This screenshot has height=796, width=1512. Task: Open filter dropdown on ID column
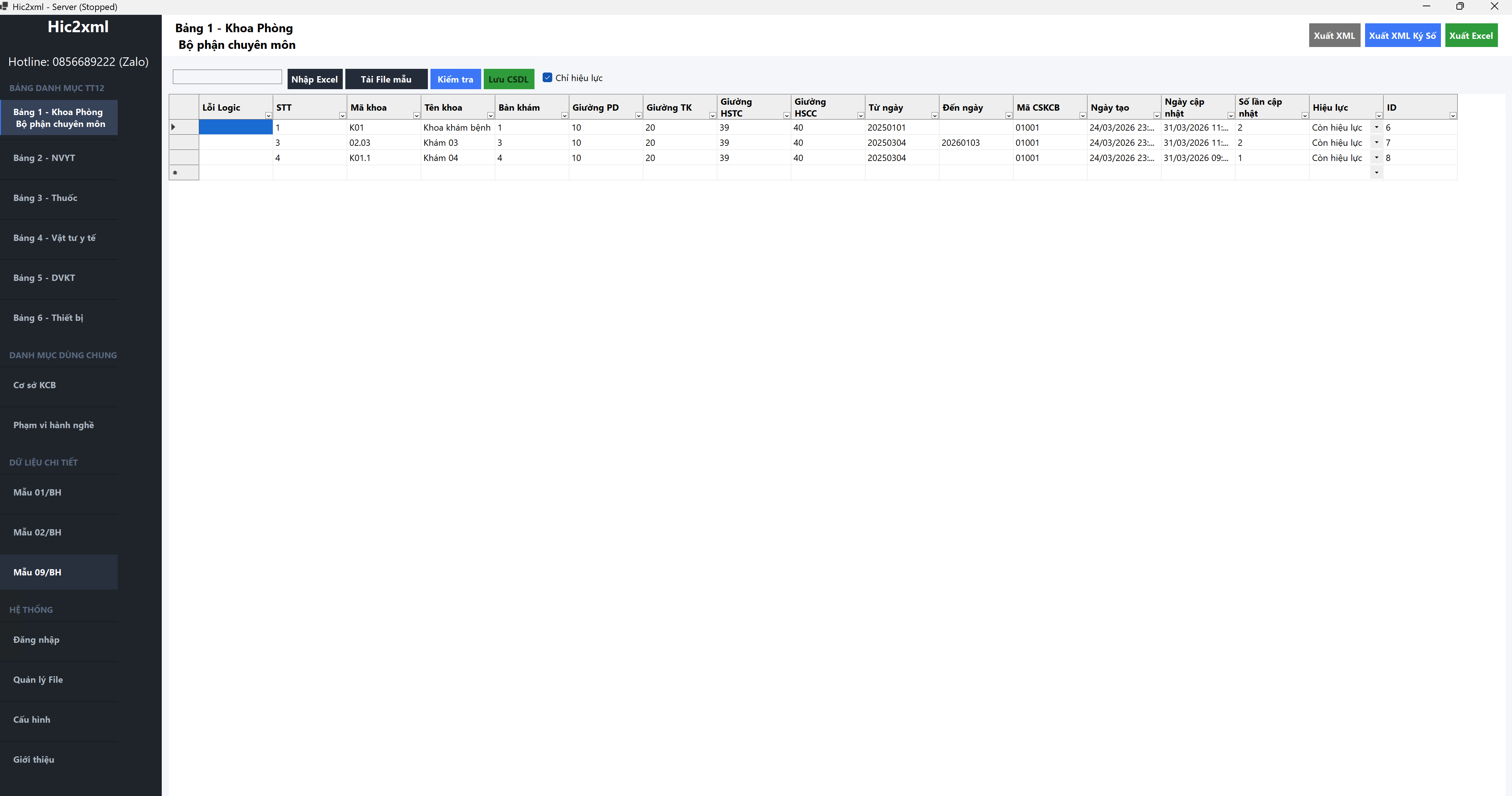click(1452, 115)
